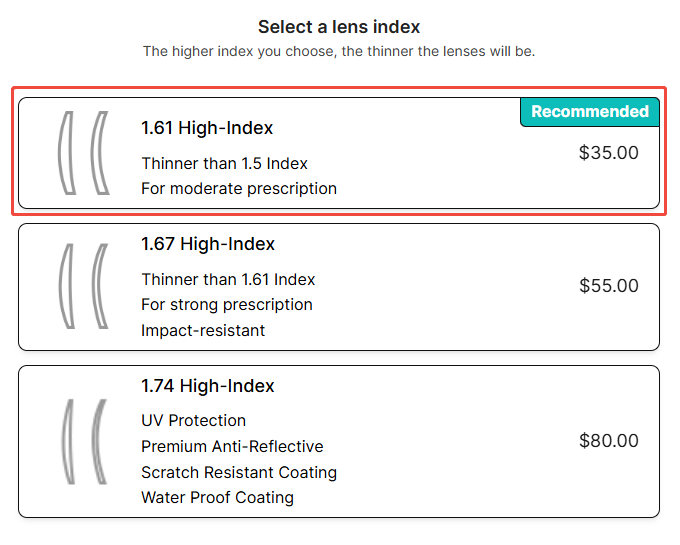Click the $80.00 price
680x545 pixels.
click(x=608, y=441)
